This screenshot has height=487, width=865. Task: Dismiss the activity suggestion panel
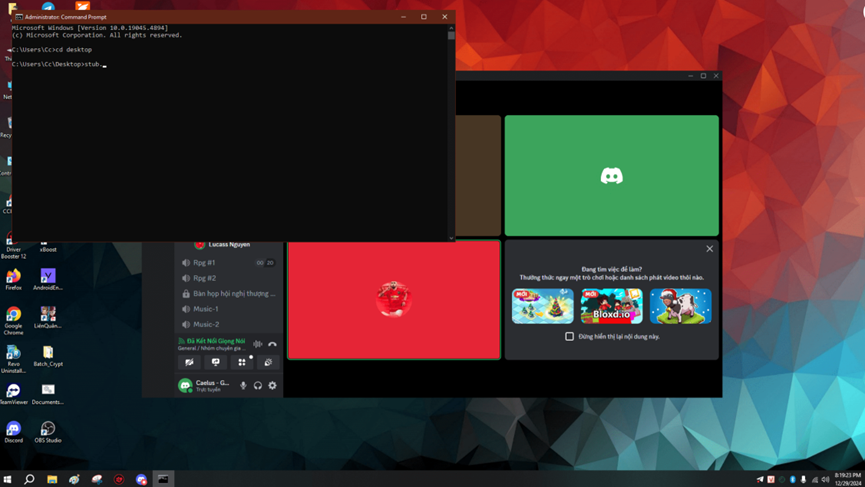(x=710, y=249)
